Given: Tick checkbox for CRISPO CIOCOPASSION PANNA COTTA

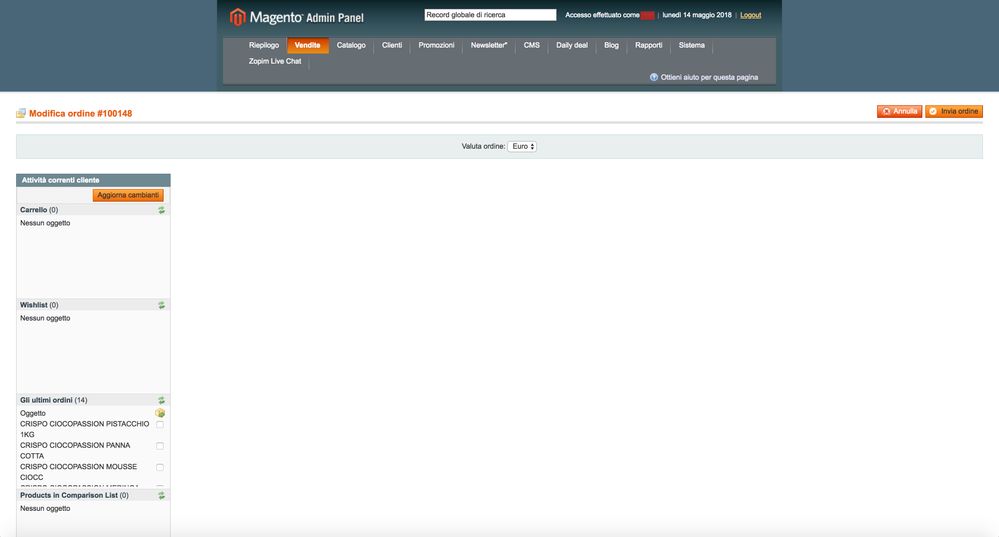Looking at the screenshot, I should [160, 446].
